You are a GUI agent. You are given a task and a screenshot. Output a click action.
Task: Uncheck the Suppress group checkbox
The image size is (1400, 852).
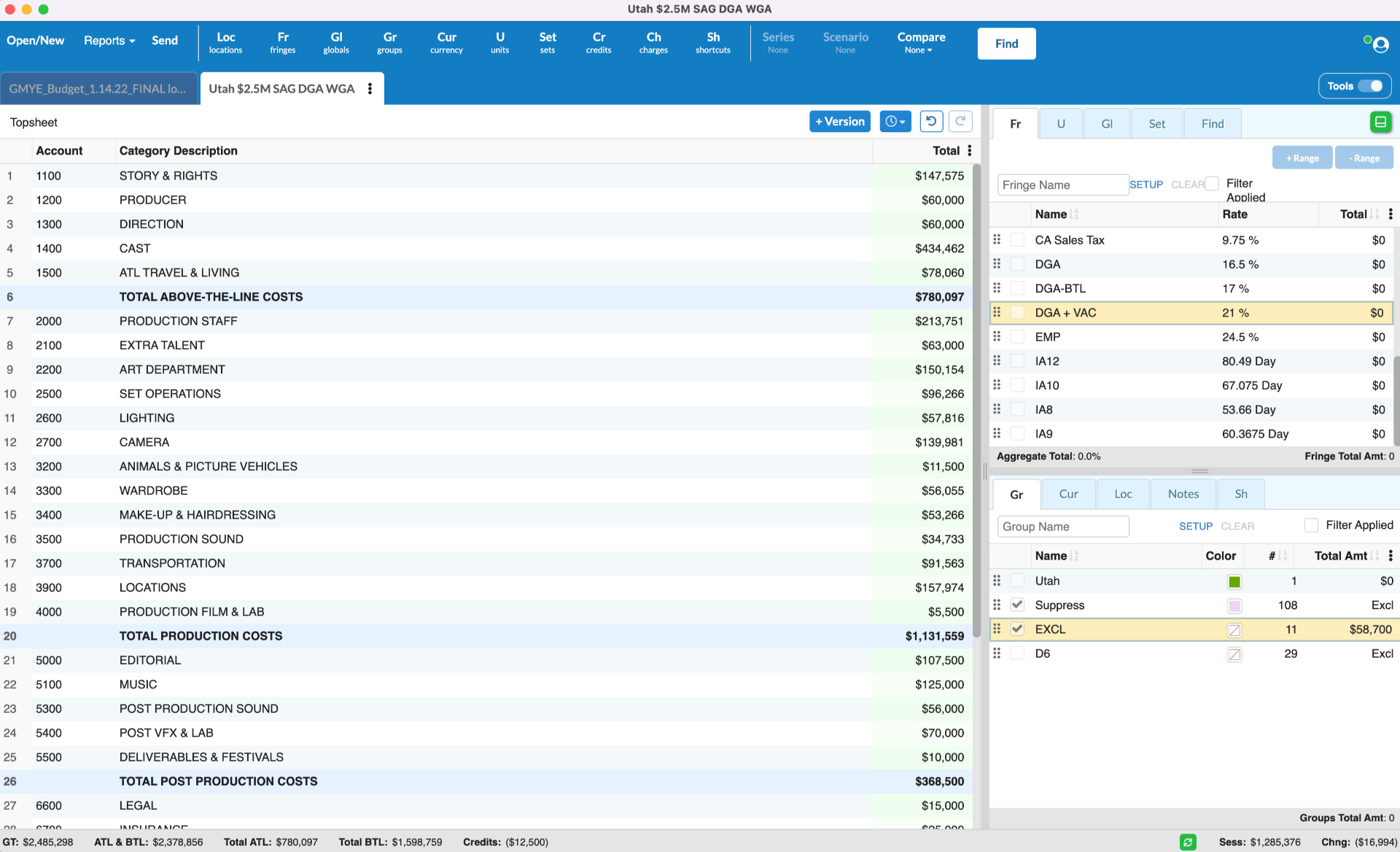tap(1017, 605)
